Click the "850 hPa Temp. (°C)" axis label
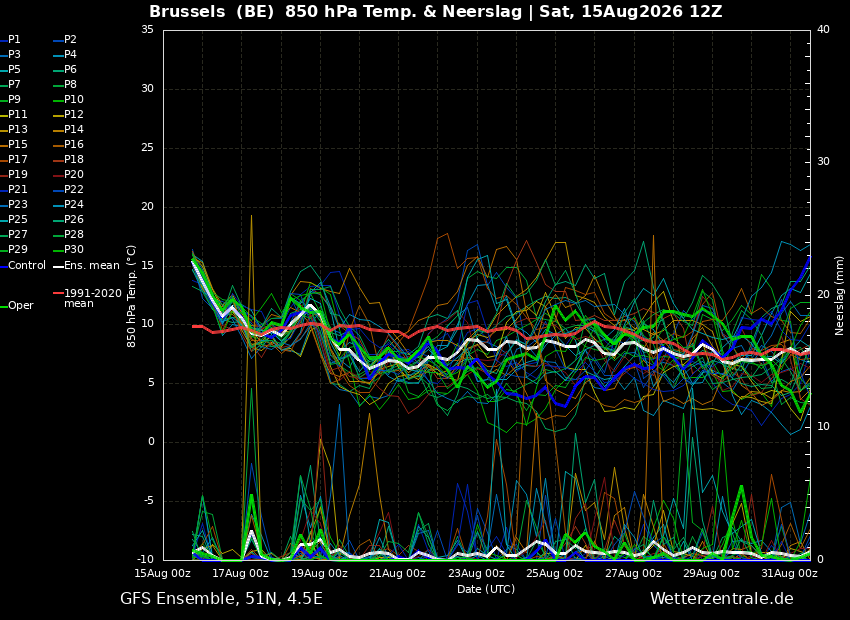The width and height of the screenshot is (850, 620). [131, 296]
